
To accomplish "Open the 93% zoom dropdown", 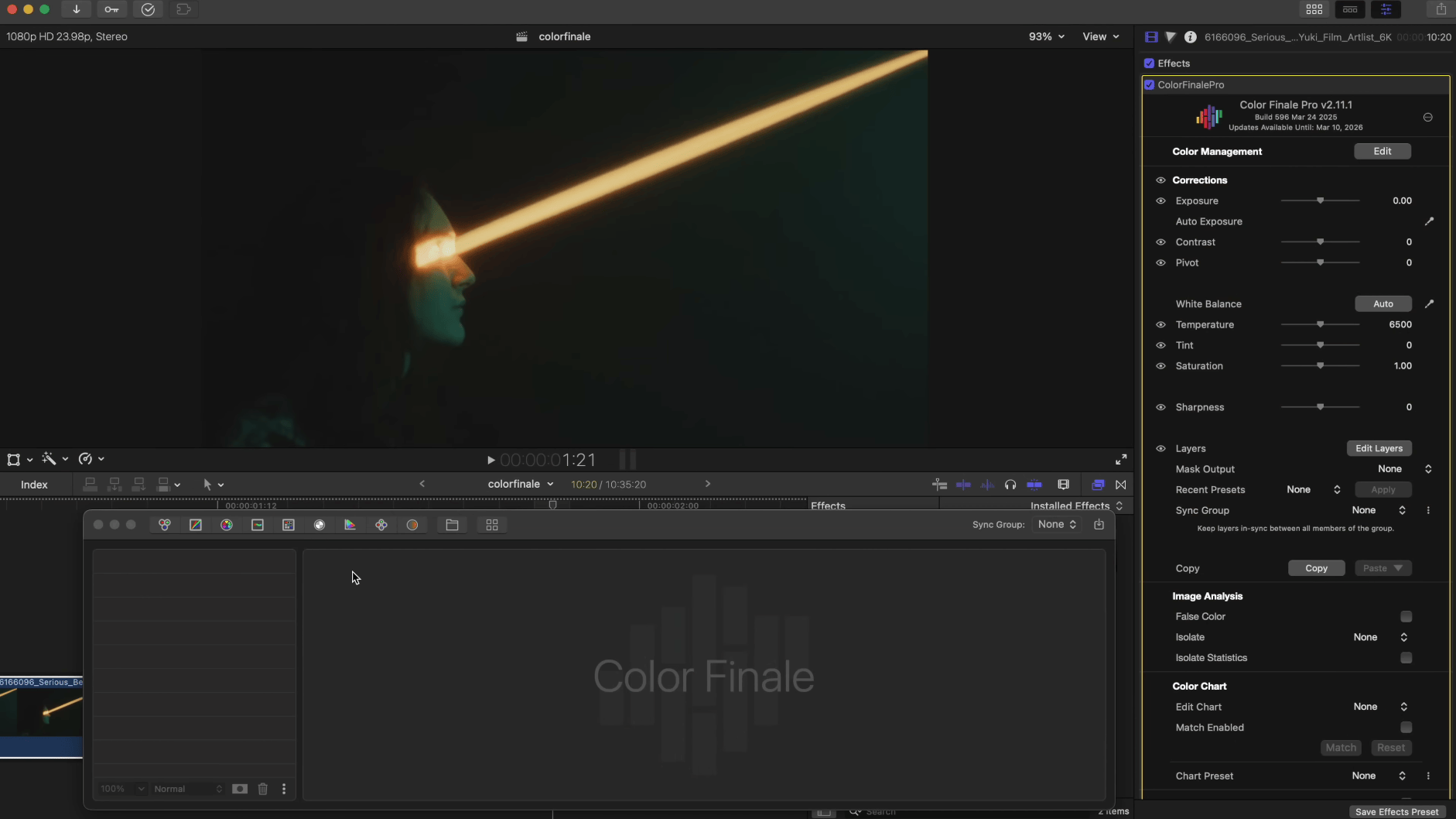I will pyautogui.click(x=1046, y=36).
